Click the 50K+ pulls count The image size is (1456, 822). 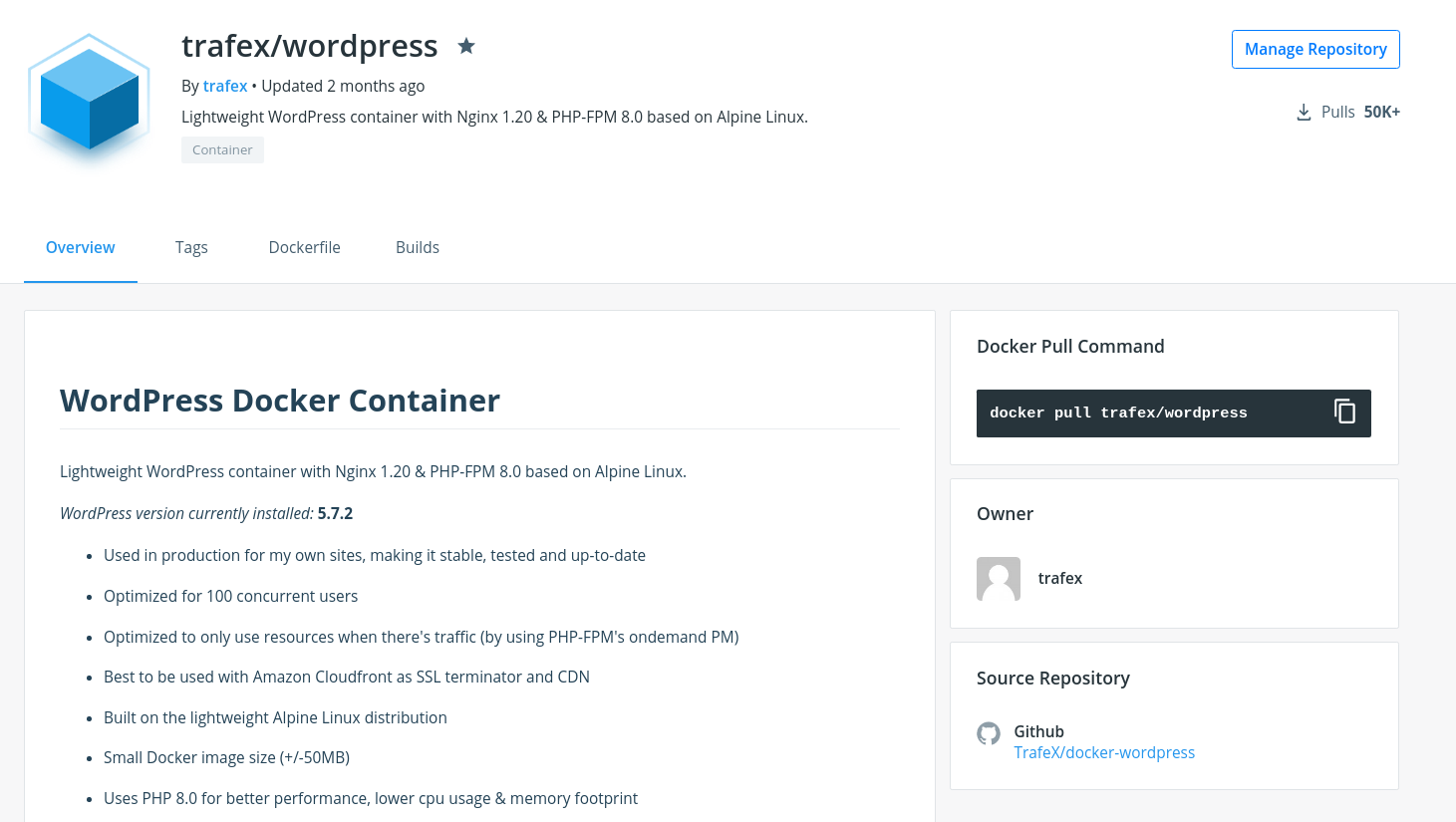tap(1382, 112)
